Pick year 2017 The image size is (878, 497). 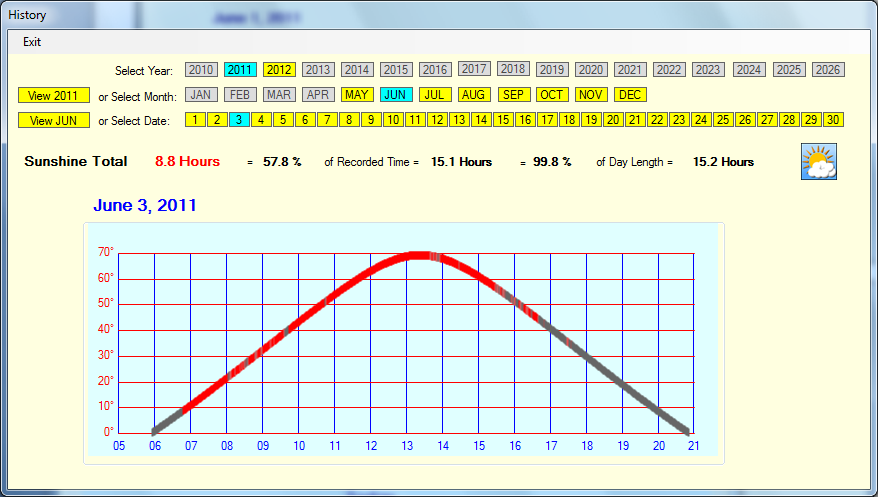(x=474, y=69)
